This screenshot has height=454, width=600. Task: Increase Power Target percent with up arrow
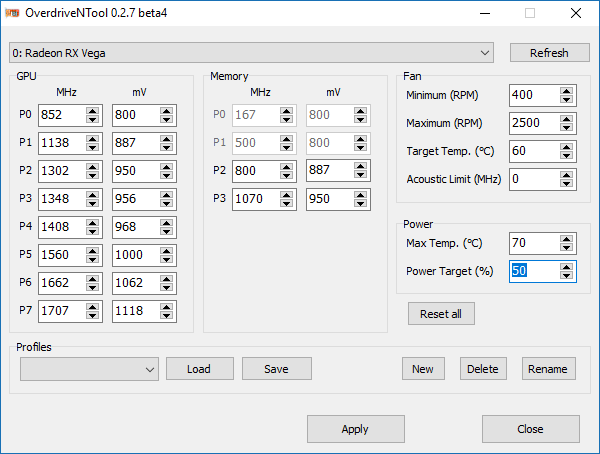pyautogui.click(x=566, y=267)
